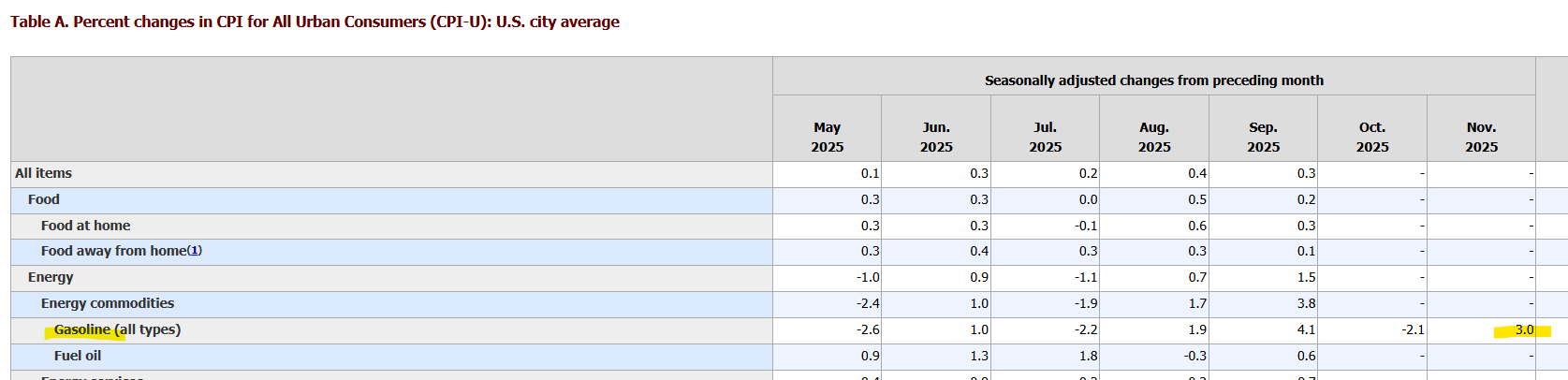Click the highlighted 3.0 value for Nov. 2025
The height and width of the screenshot is (380, 1568).
tap(1524, 329)
